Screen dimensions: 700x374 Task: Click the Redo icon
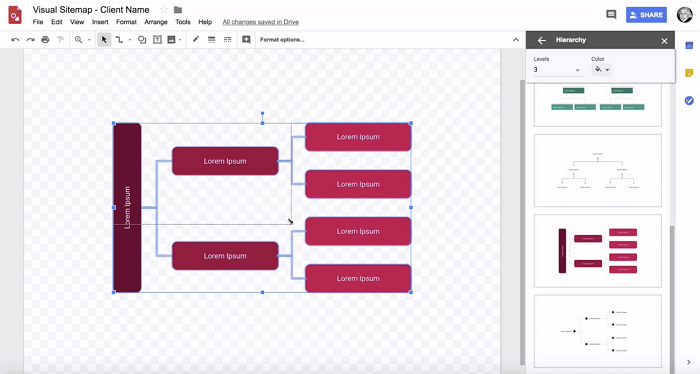pos(30,40)
